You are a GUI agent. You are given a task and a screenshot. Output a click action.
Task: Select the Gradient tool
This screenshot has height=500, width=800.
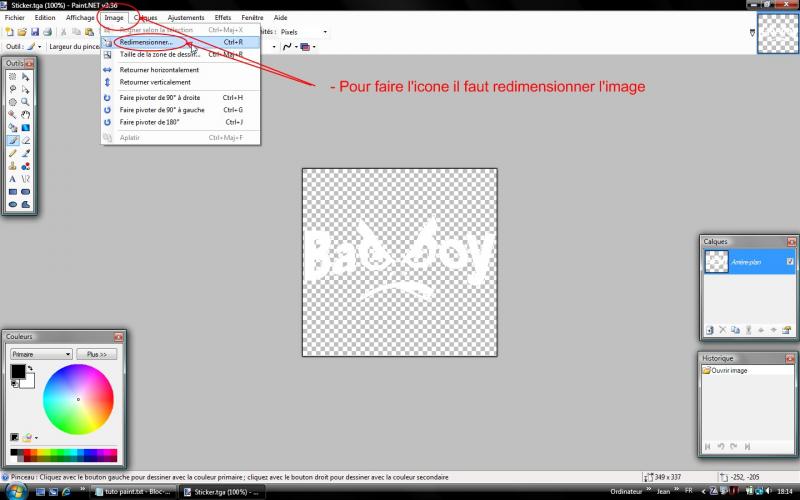pyautogui.click(x=26, y=128)
